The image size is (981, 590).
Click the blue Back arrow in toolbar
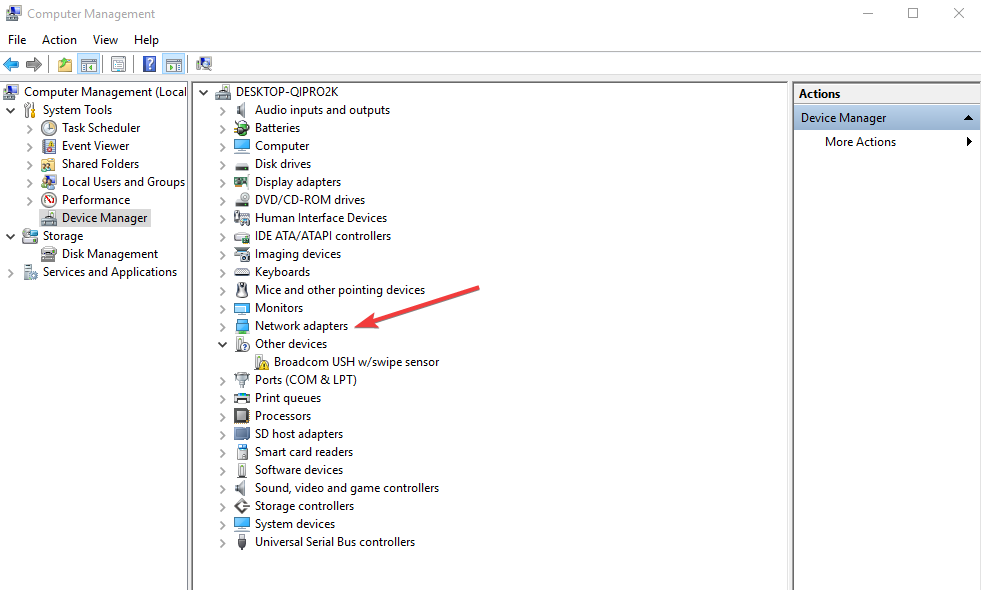click(x=12, y=65)
